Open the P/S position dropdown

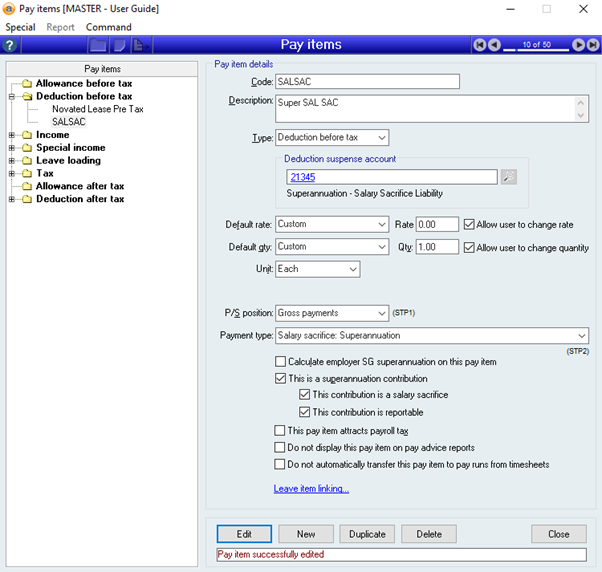tap(380, 313)
